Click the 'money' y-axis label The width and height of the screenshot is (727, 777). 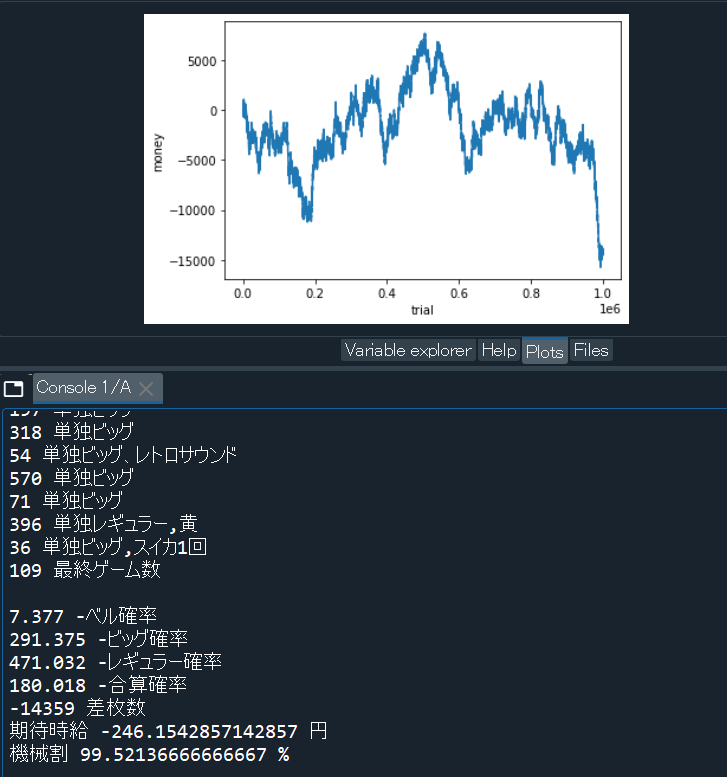tap(158, 153)
